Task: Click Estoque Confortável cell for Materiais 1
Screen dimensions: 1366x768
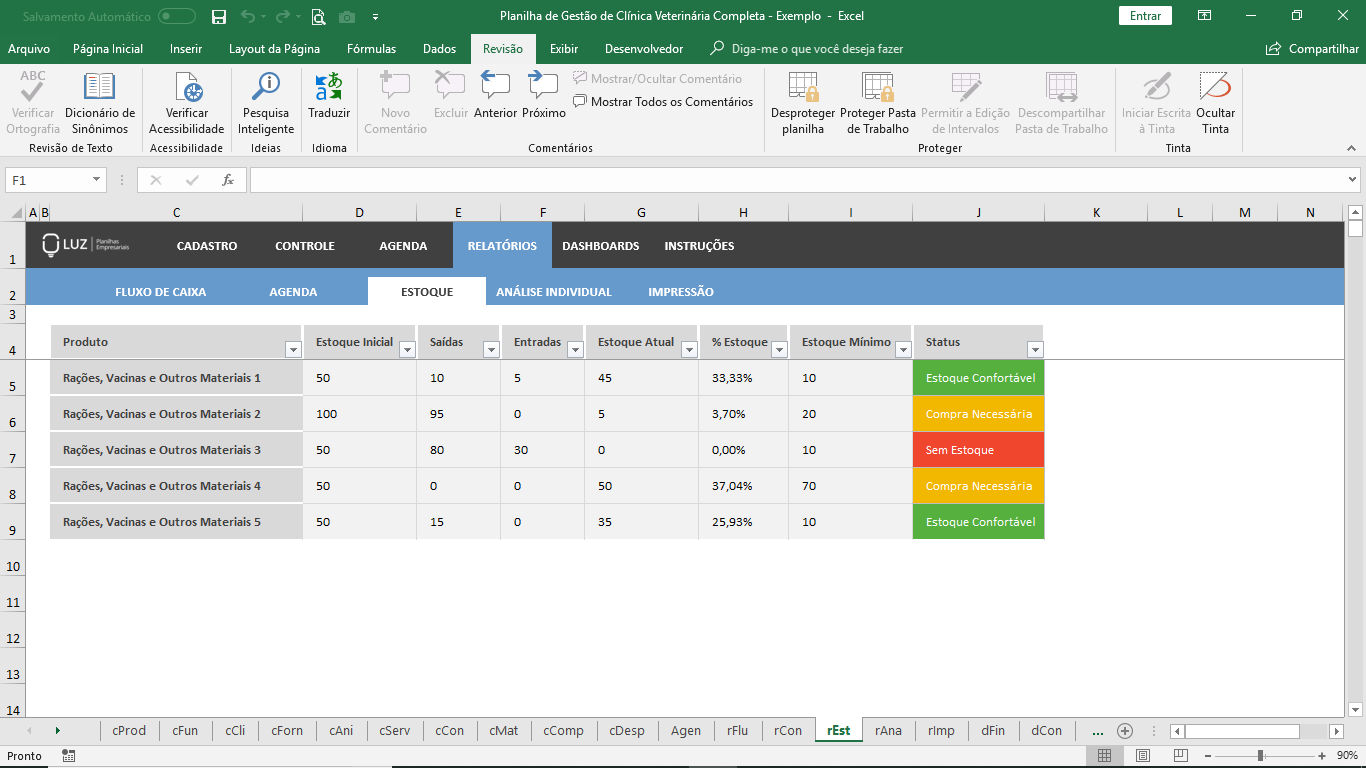Action: click(x=978, y=378)
